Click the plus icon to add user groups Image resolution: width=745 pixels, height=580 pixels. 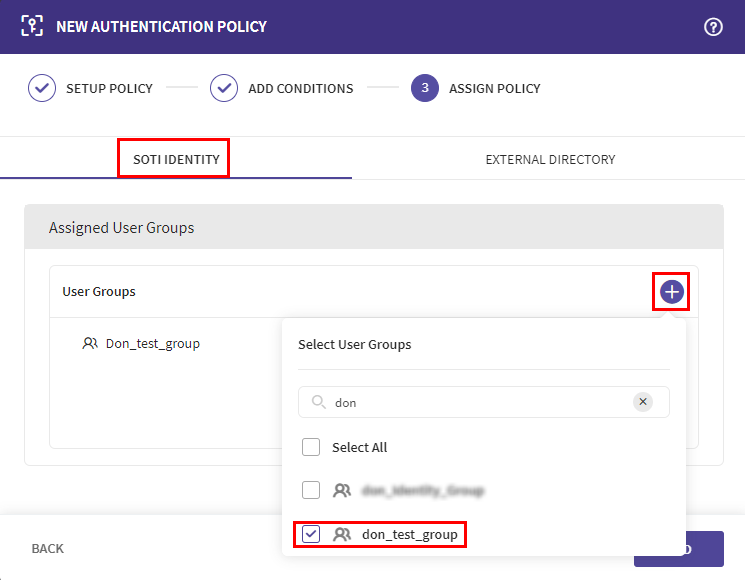coord(671,292)
